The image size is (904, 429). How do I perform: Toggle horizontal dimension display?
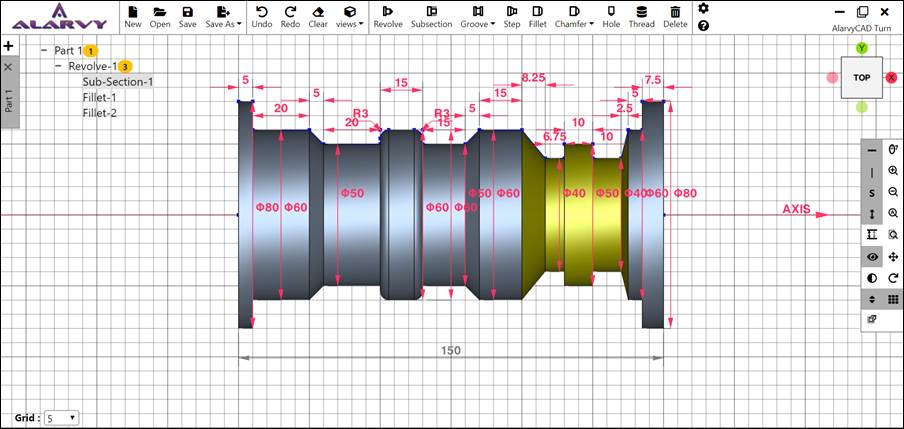click(x=872, y=150)
